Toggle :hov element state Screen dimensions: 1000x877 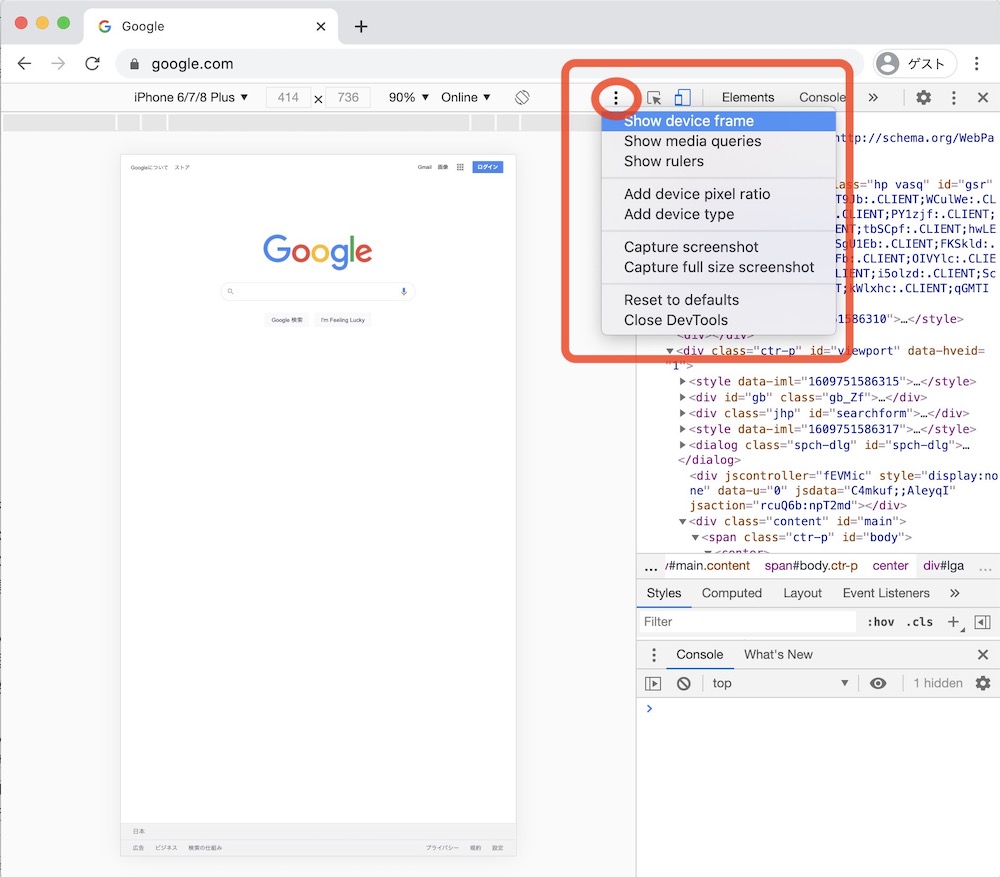880,622
